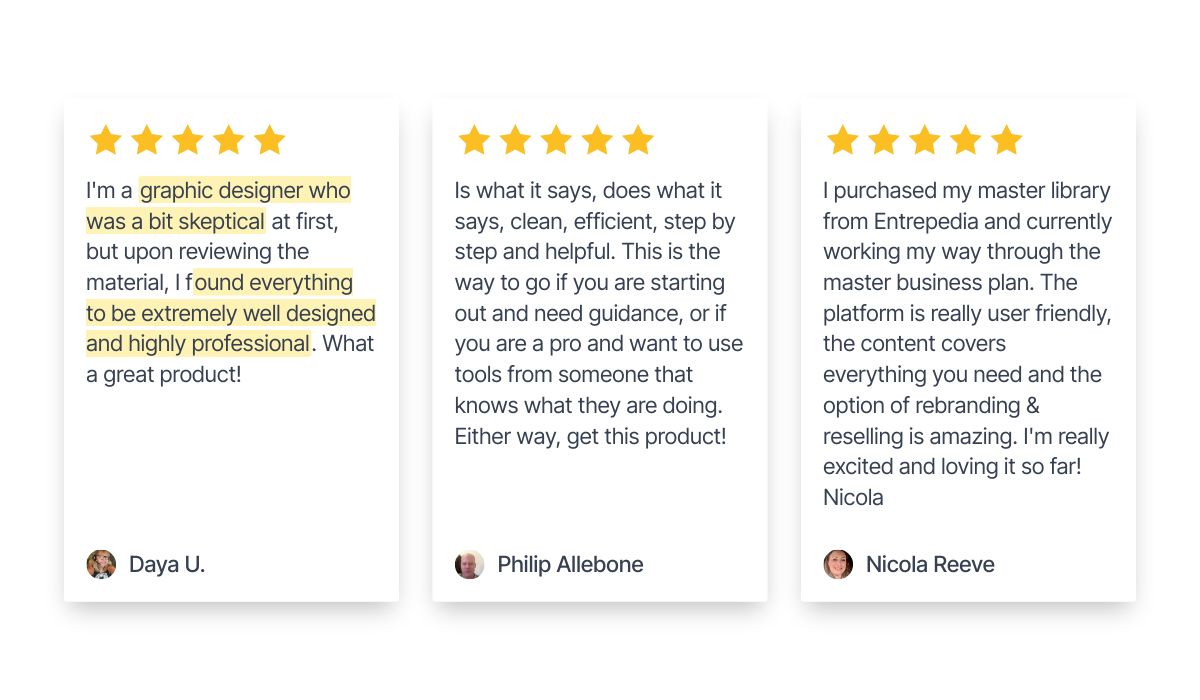Click highlighted text 'graphic designer who'

coord(245,190)
